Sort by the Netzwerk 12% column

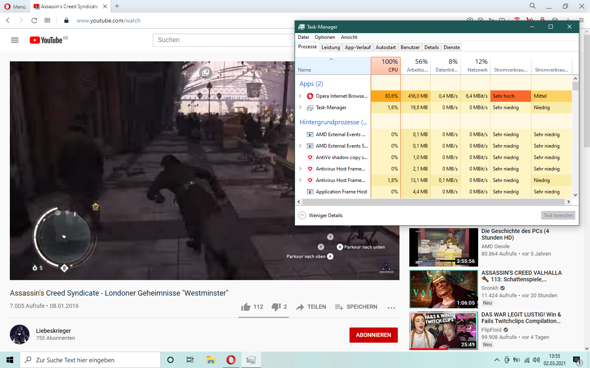click(x=476, y=65)
